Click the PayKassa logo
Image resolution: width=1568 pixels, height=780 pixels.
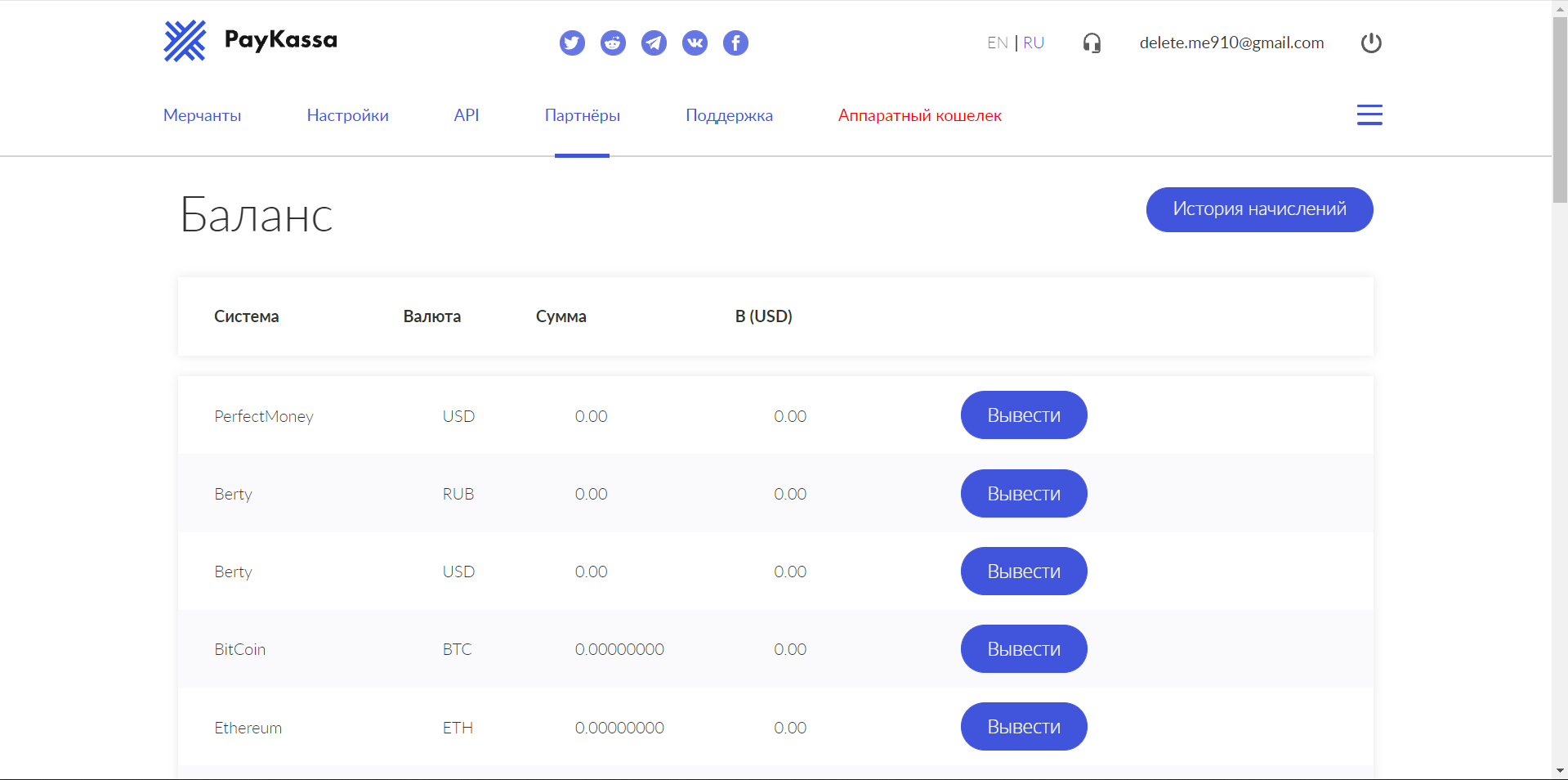point(251,41)
